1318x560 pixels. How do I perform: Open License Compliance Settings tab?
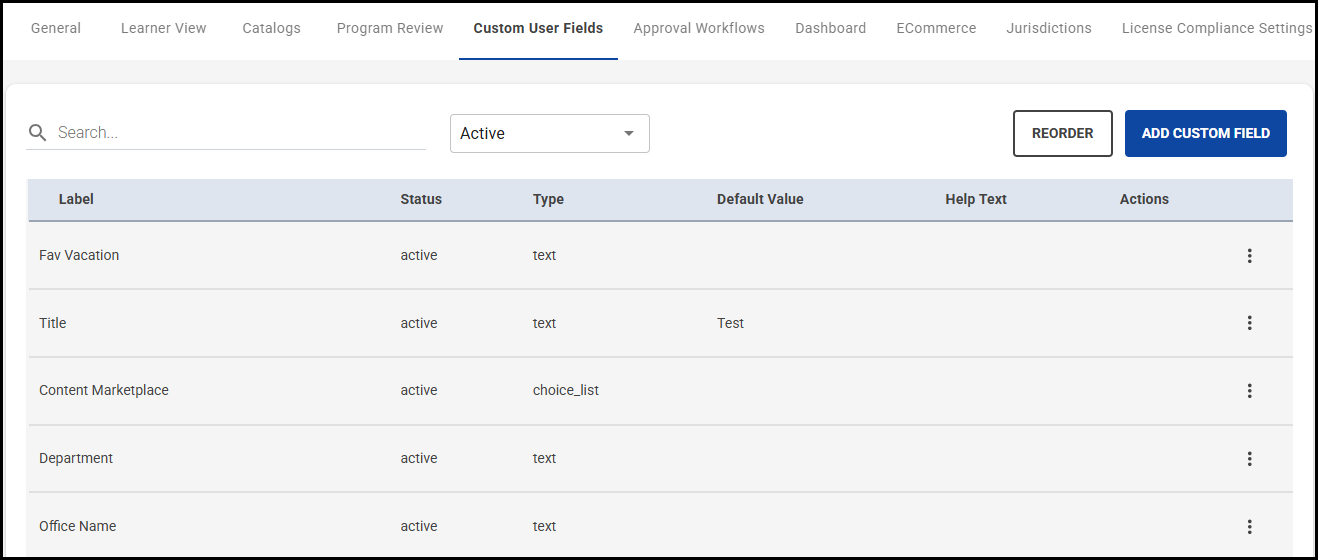coord(1216,28)
